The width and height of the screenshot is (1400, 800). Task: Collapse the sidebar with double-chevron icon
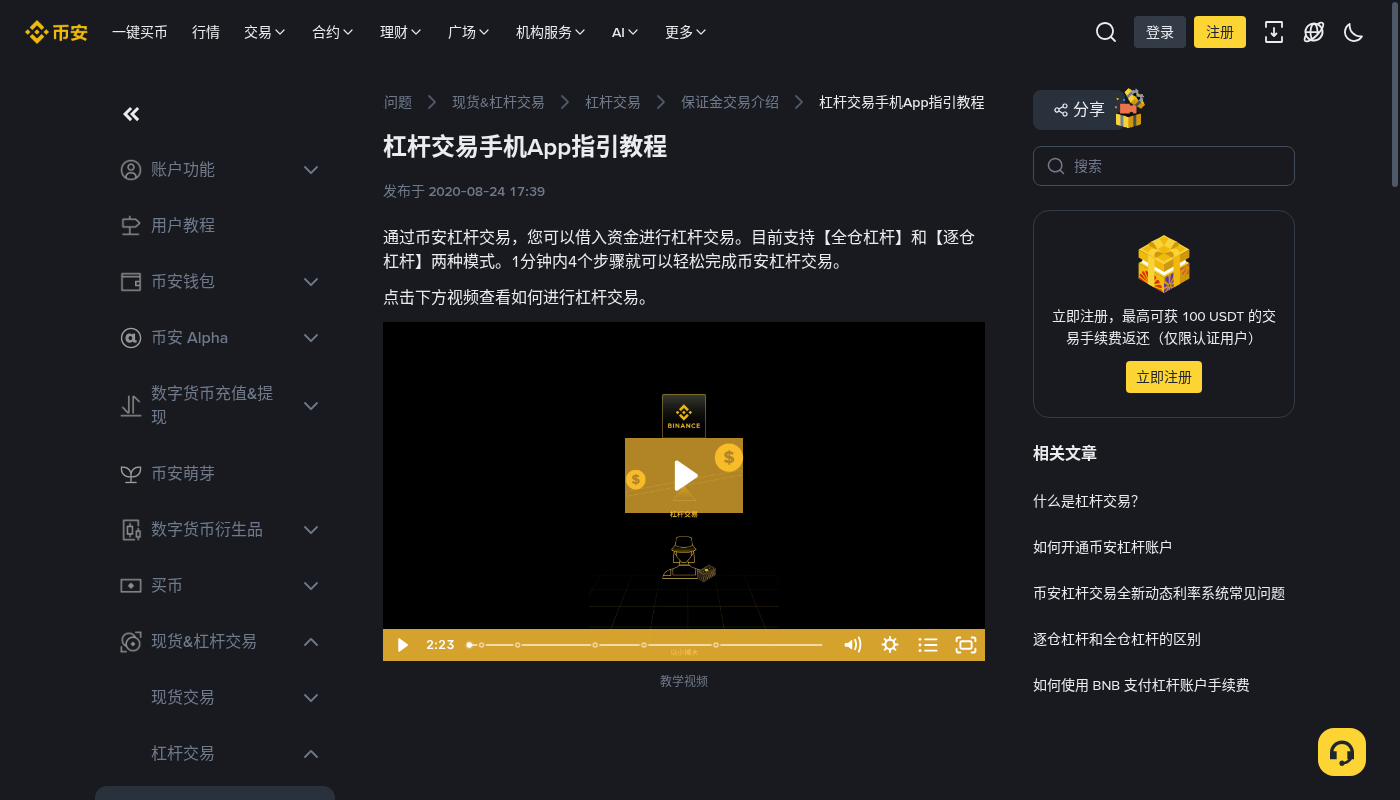click(131, 114)
